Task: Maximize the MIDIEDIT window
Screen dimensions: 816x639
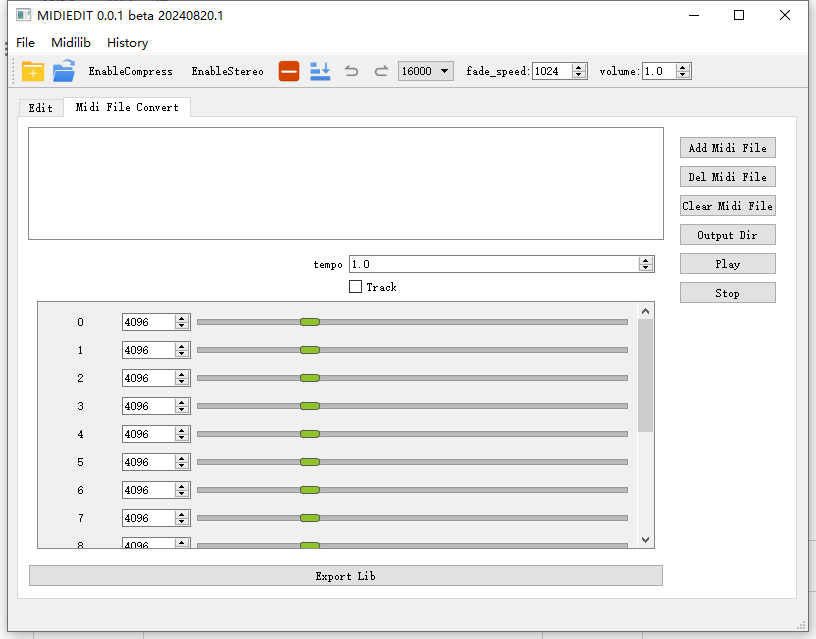Action: (739, 16)
